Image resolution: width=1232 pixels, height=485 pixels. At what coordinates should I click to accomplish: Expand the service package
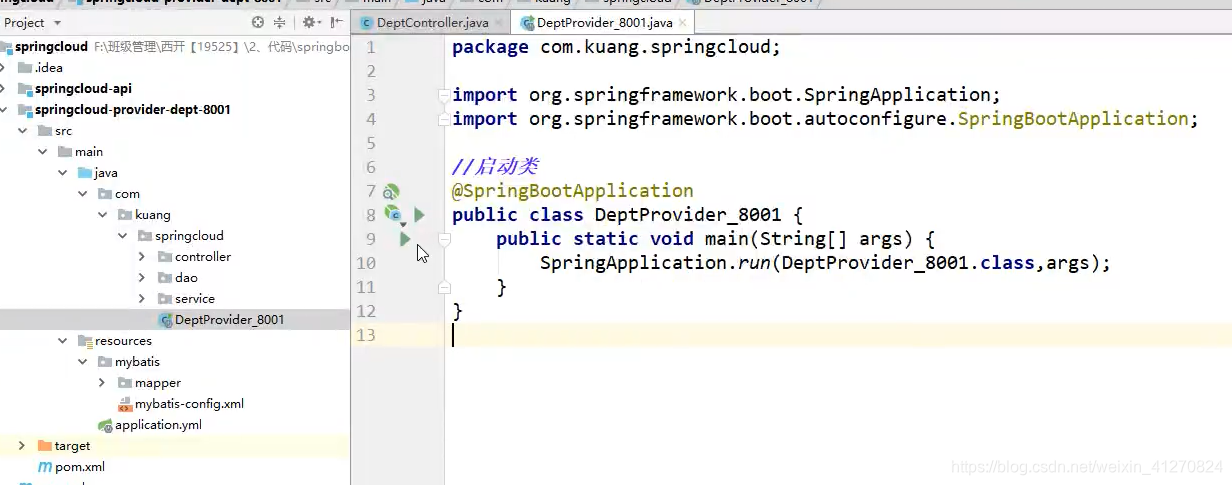(x=142, y=299)
